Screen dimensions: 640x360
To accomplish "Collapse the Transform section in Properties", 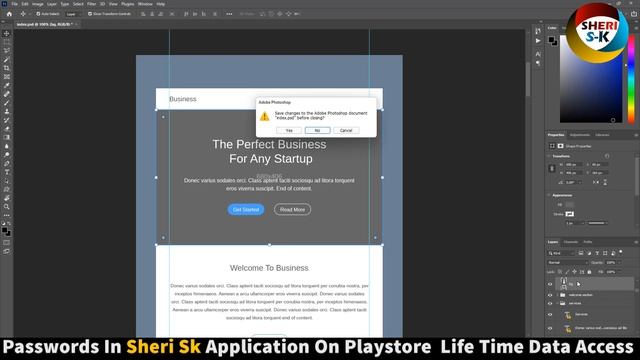I will coord(549,156).
